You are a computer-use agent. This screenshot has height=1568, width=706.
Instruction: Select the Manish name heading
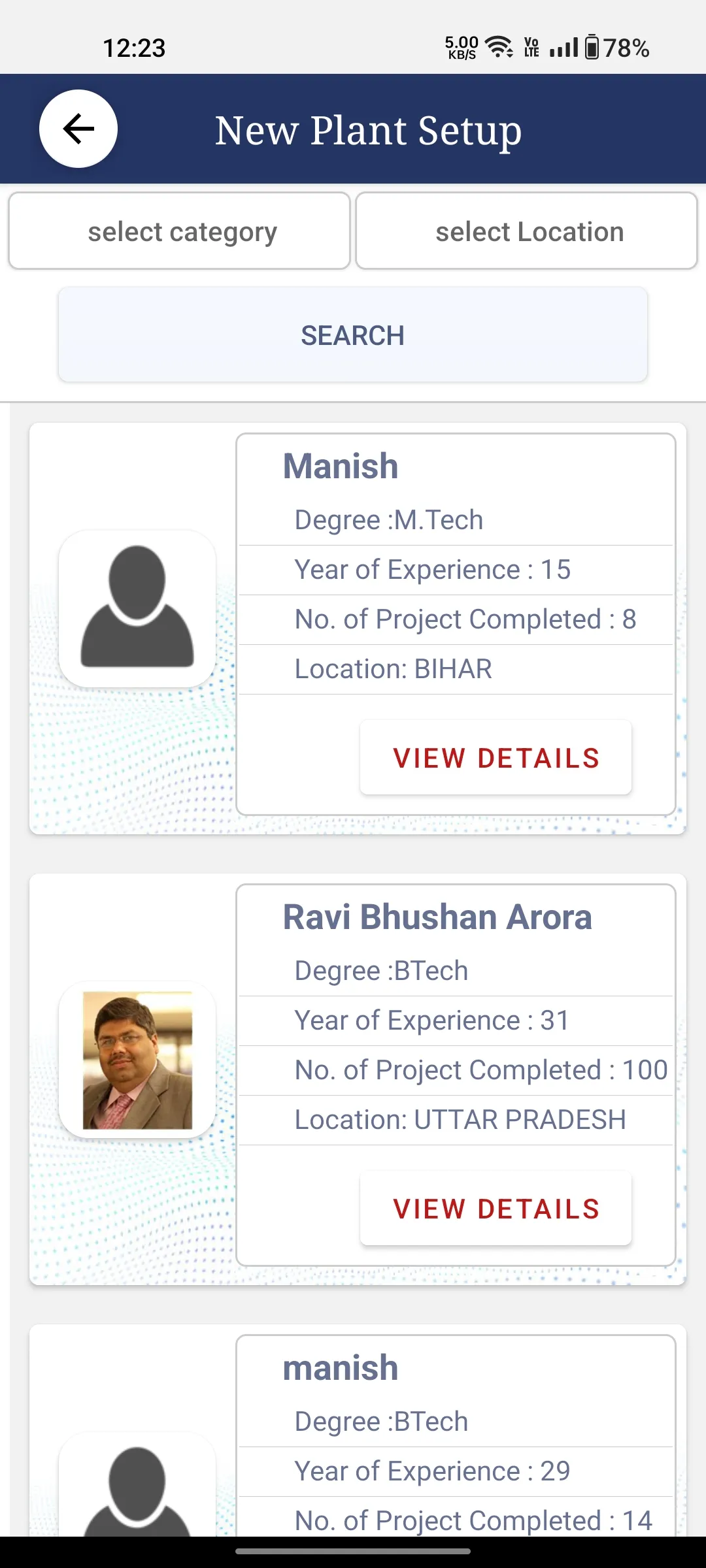[341, 466]
